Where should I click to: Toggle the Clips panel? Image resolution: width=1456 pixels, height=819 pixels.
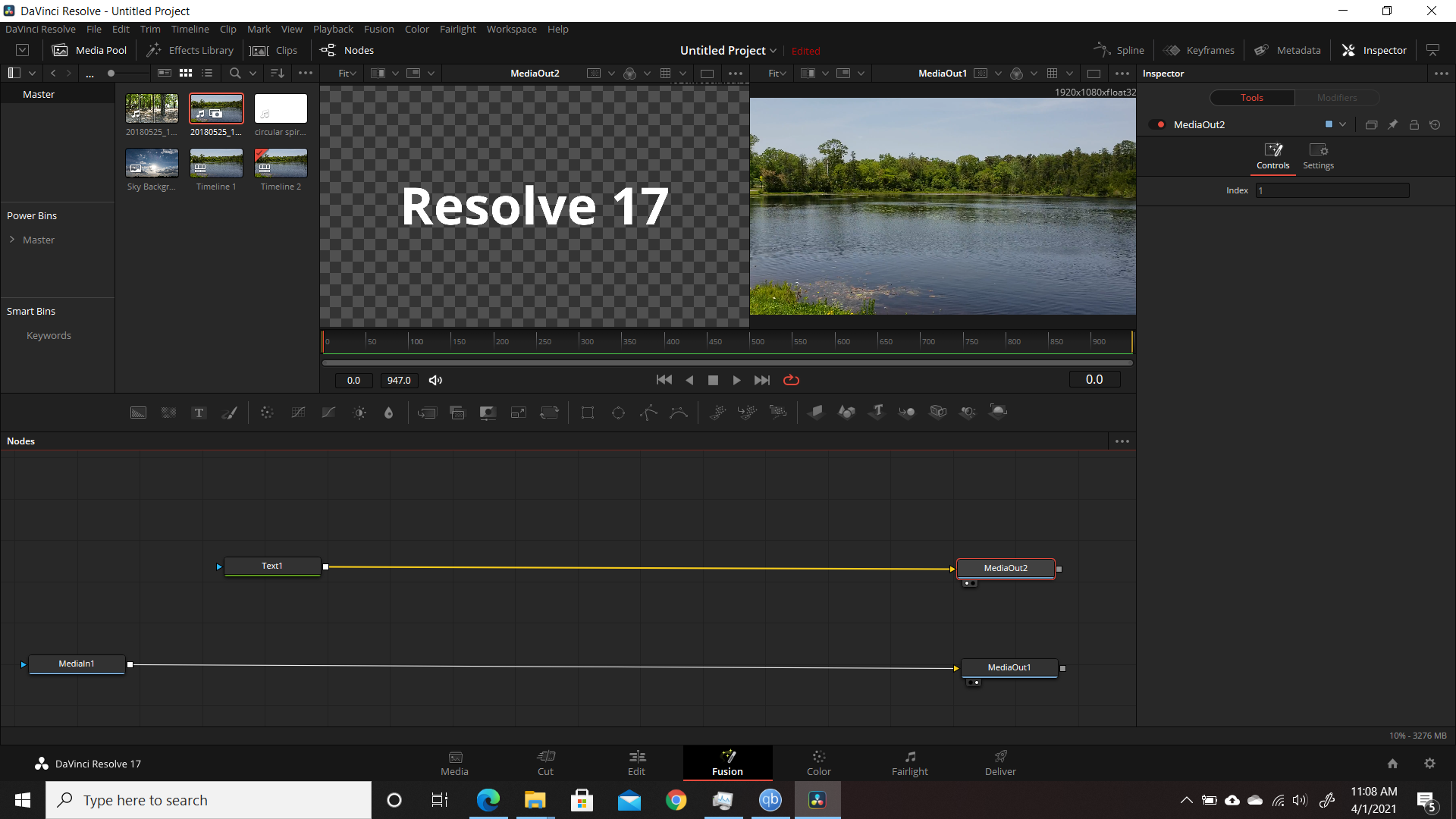[274, 50]
